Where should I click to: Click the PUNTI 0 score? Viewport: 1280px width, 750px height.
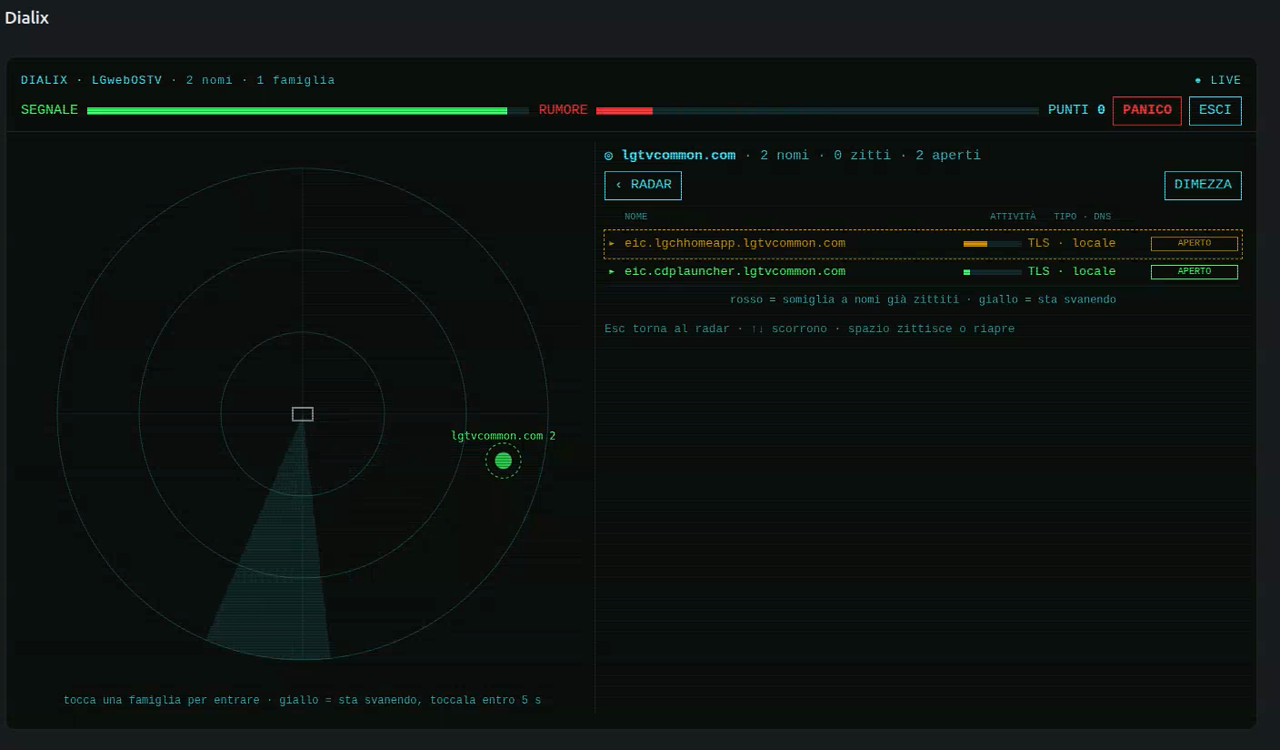[1076, 110]
